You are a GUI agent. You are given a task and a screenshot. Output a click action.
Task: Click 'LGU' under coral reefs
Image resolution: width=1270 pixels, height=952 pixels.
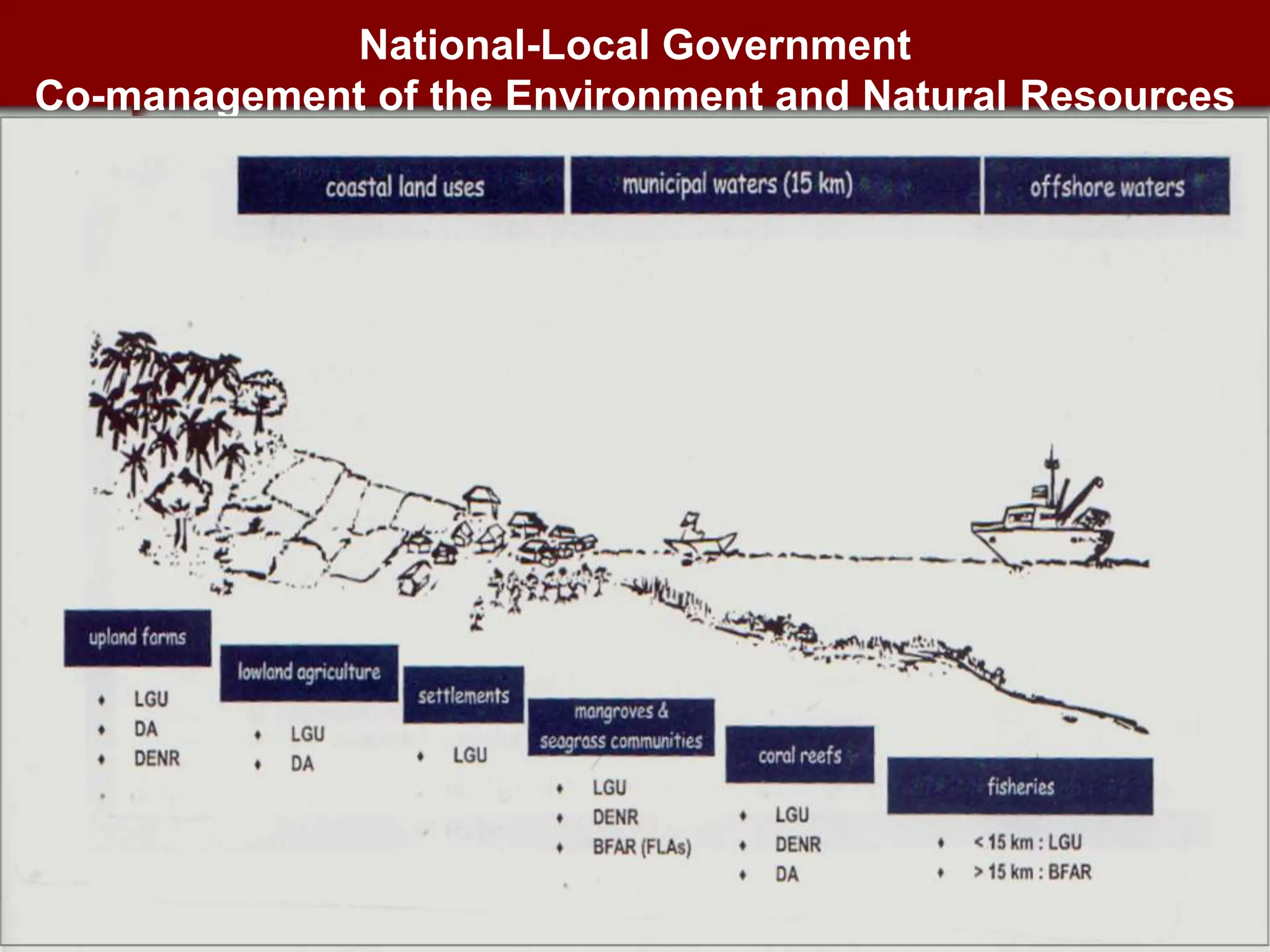point(792,814)
